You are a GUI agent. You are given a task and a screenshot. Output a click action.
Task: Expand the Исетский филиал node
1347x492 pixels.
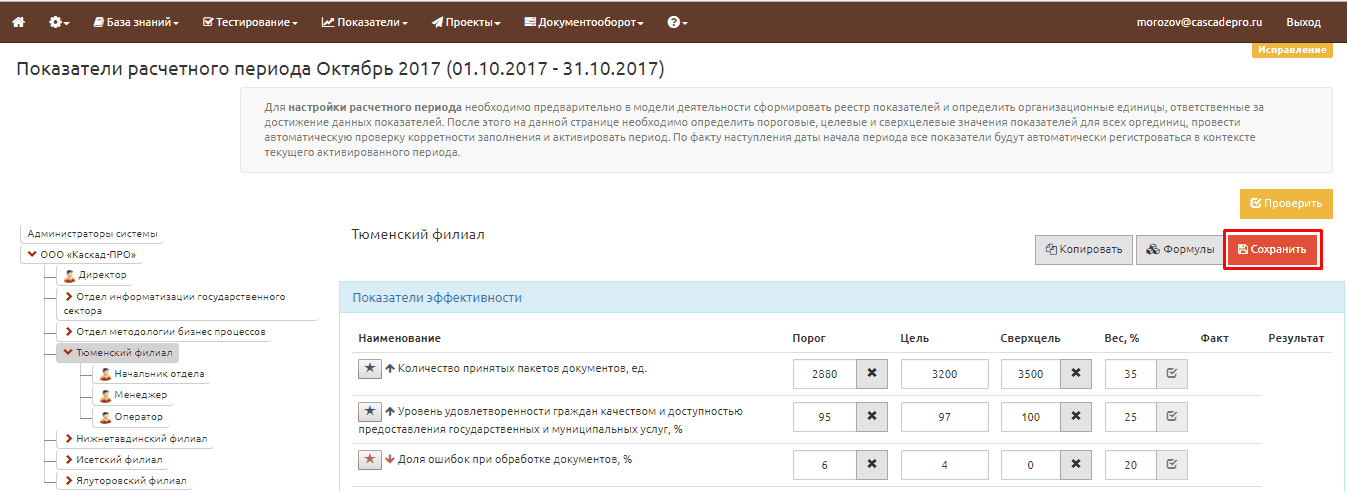click(68, 460)
